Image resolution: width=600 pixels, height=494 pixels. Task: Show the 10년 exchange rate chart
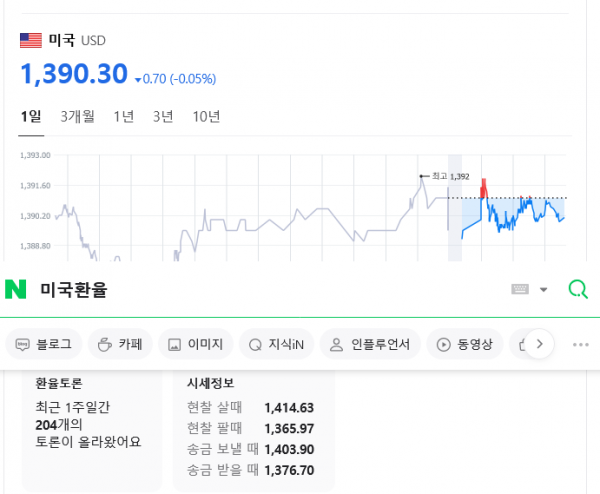[x=206, y=117]
